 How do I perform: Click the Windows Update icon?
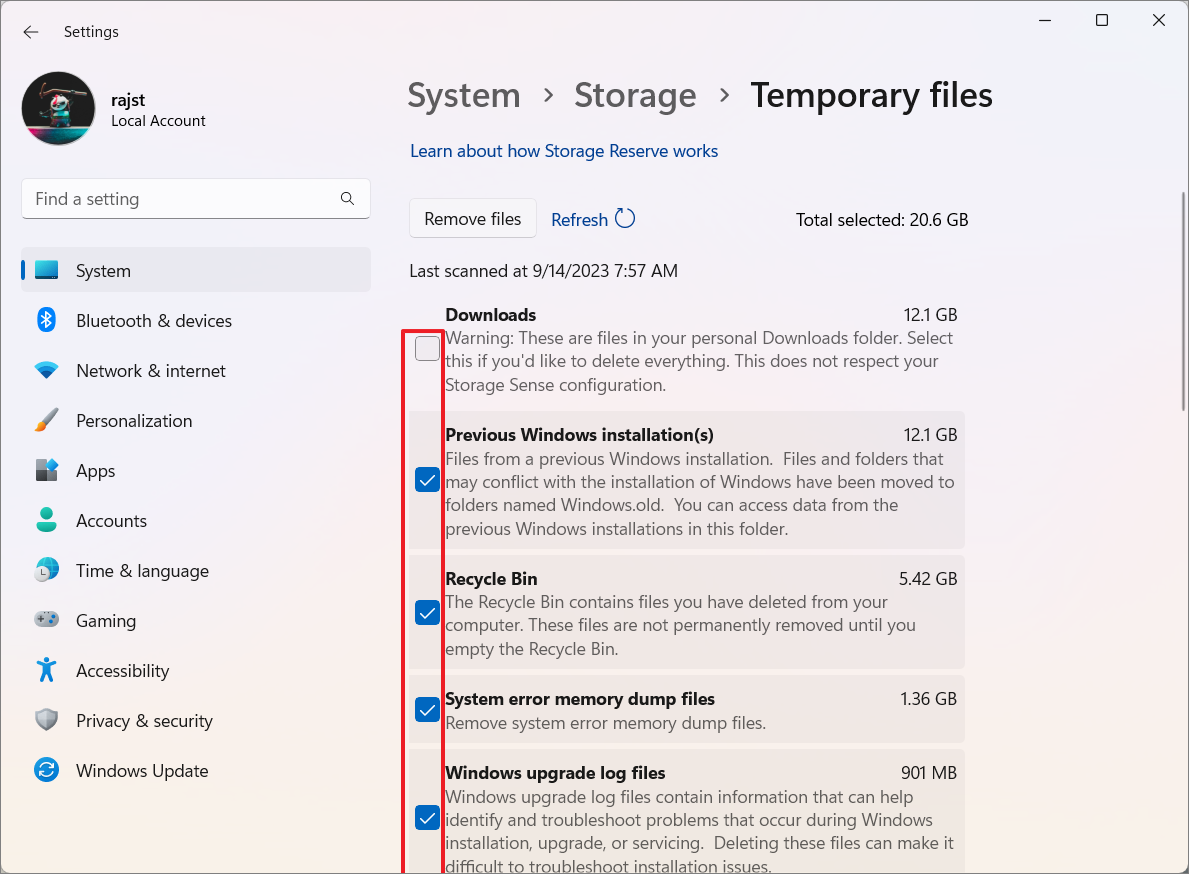pyautogui.click(x=46, y=771)
